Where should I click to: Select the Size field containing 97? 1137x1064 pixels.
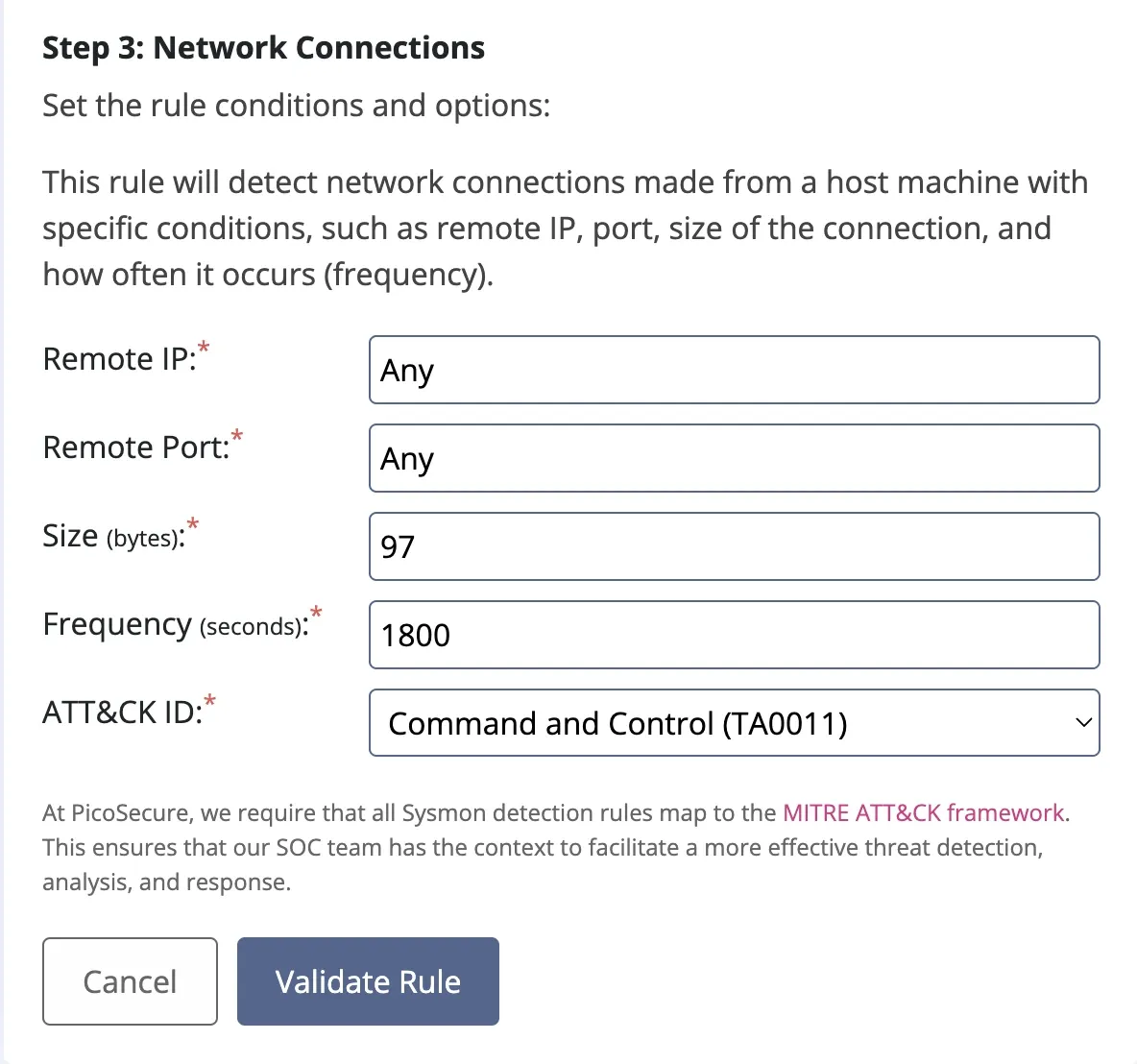[x=734, y=546]
